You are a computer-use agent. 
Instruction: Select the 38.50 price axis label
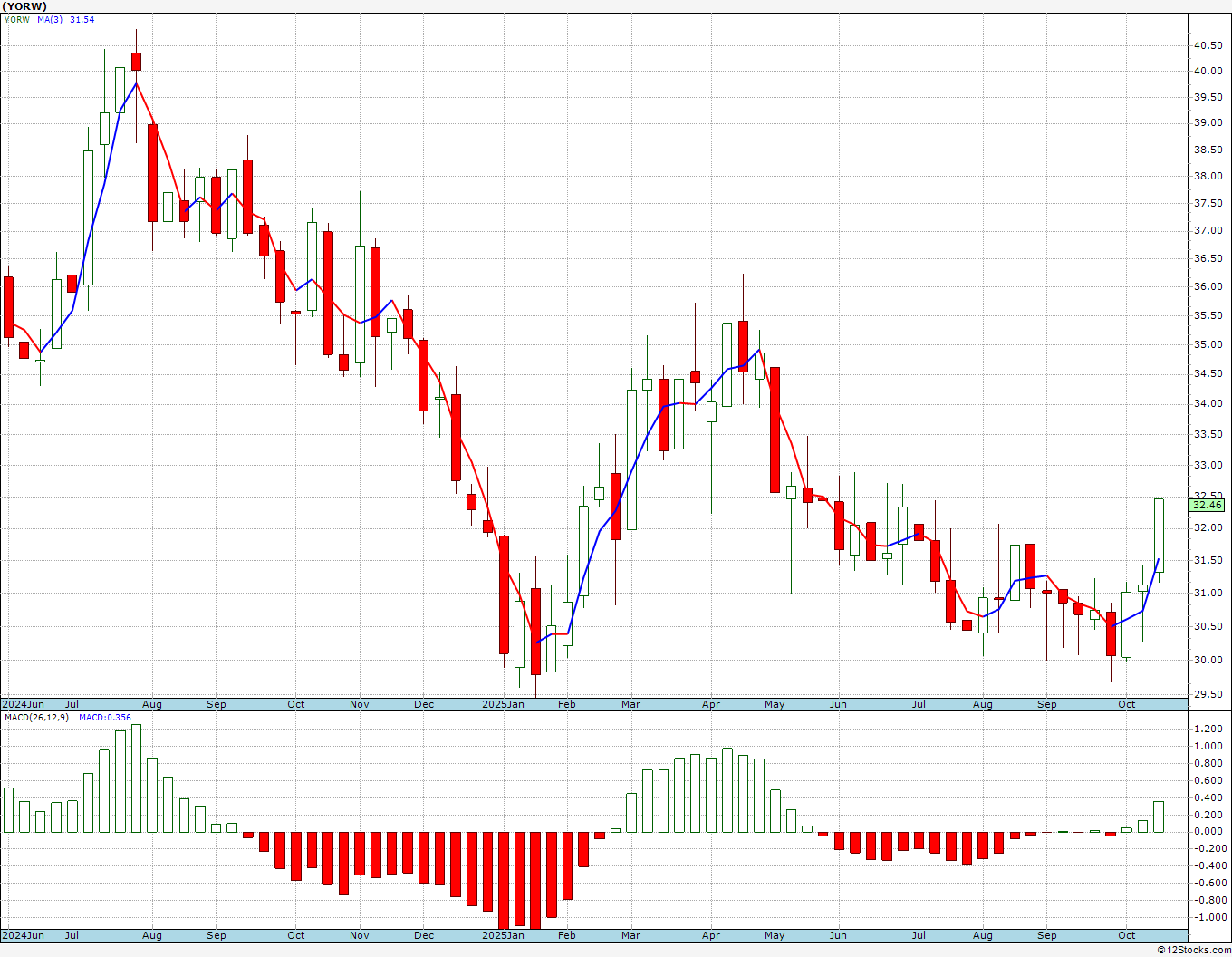pyautogui.click(x=1207, y=150)
